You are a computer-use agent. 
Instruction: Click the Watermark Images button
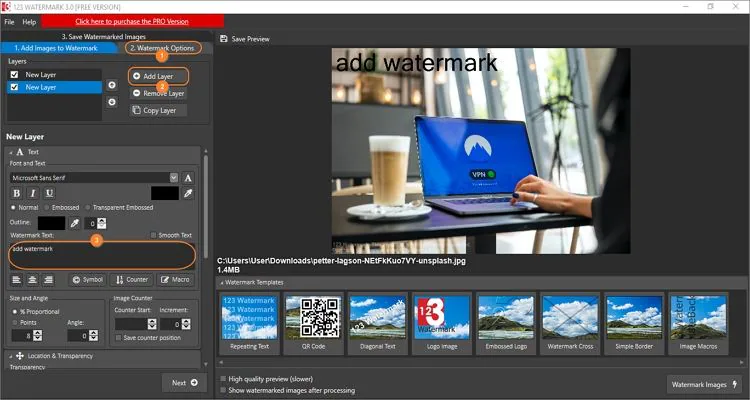pyautogui.click(x=705, y=384)
